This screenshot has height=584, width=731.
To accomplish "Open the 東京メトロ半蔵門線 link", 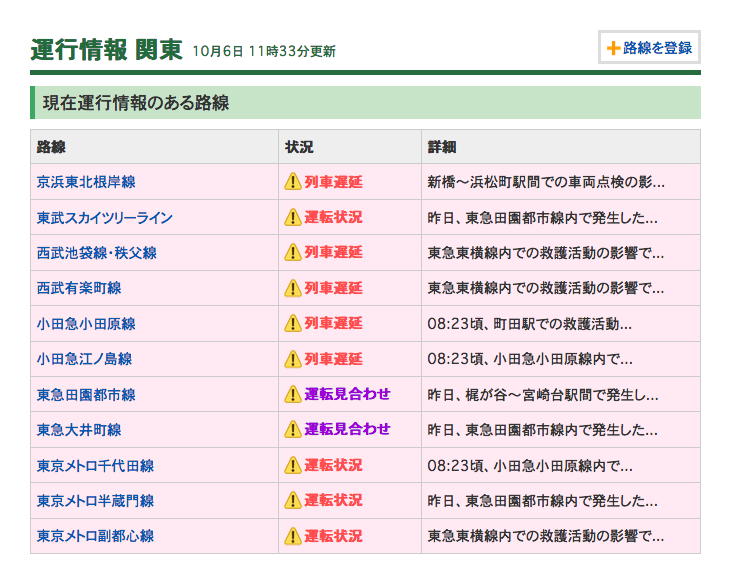I will [95, 501].
